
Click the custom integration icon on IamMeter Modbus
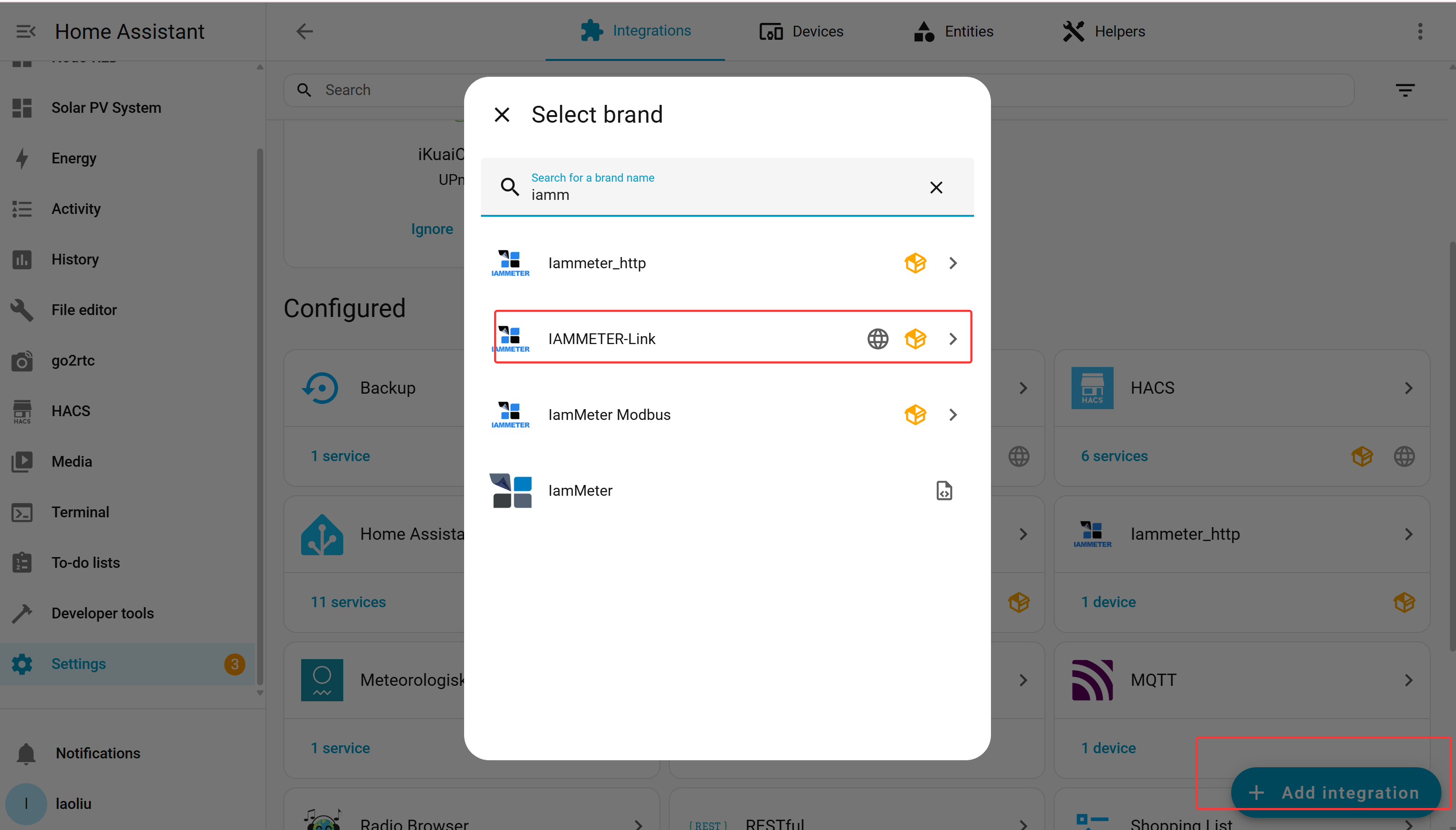(916, 415)
